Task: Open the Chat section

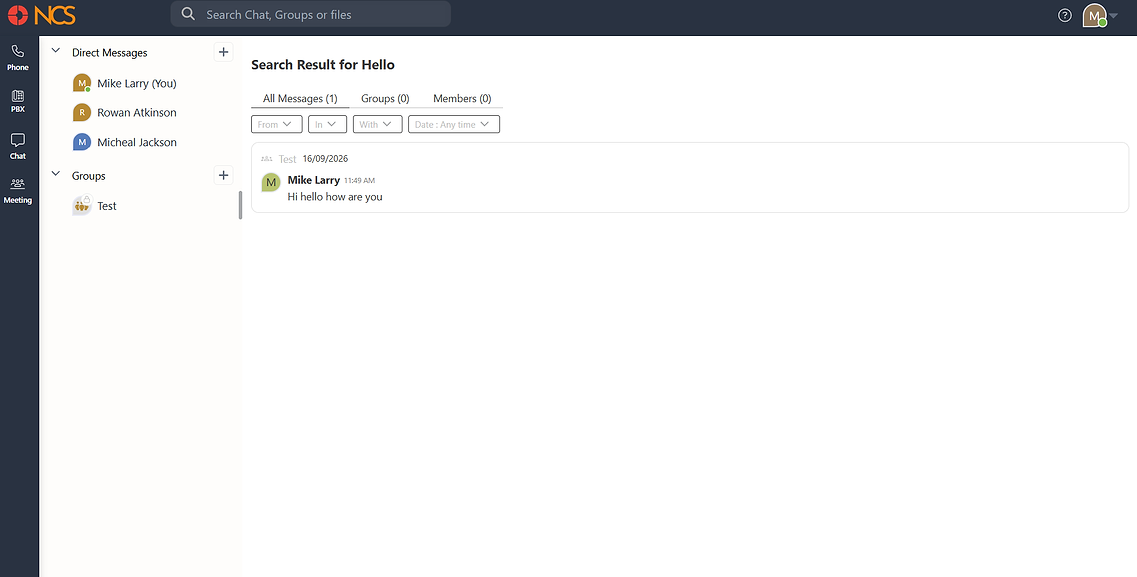Action: click(x=18, y=146)
